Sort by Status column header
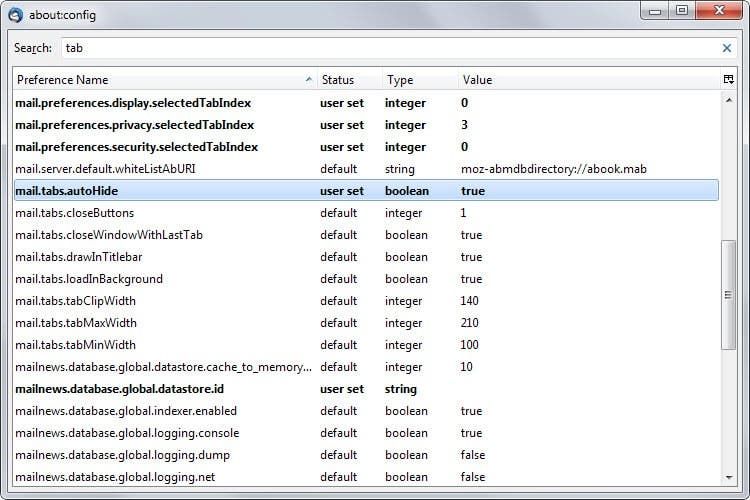The width and height of the screenshot is (750, 500). pos(349,80)
